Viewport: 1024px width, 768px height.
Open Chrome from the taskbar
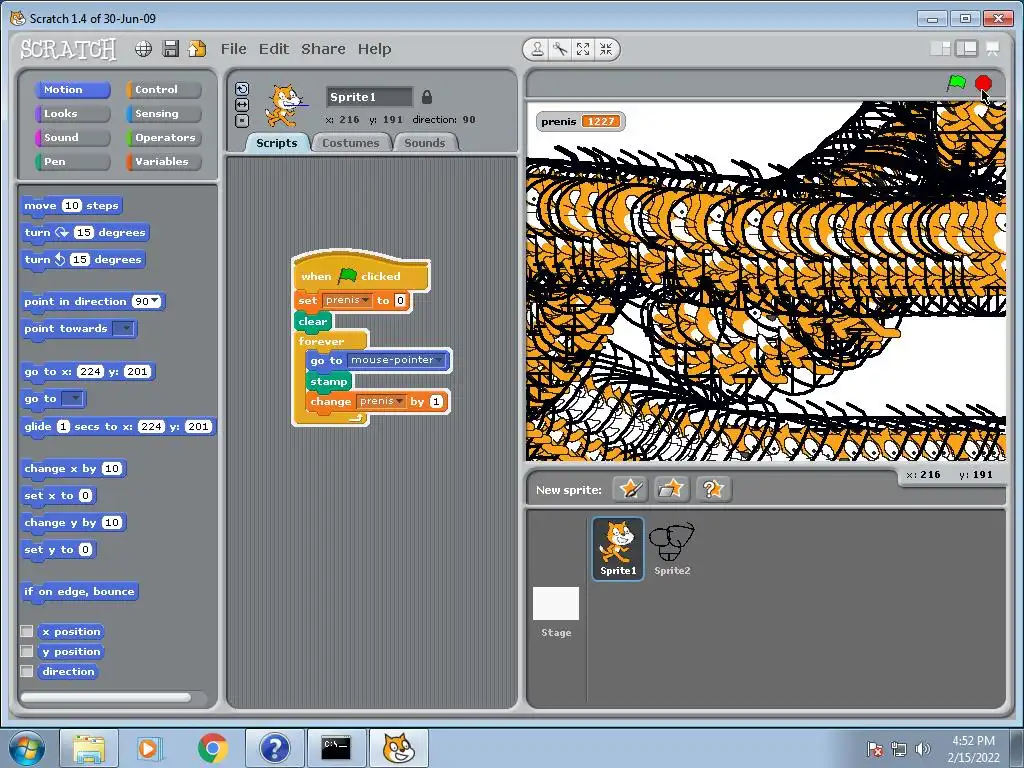[212, 748]
